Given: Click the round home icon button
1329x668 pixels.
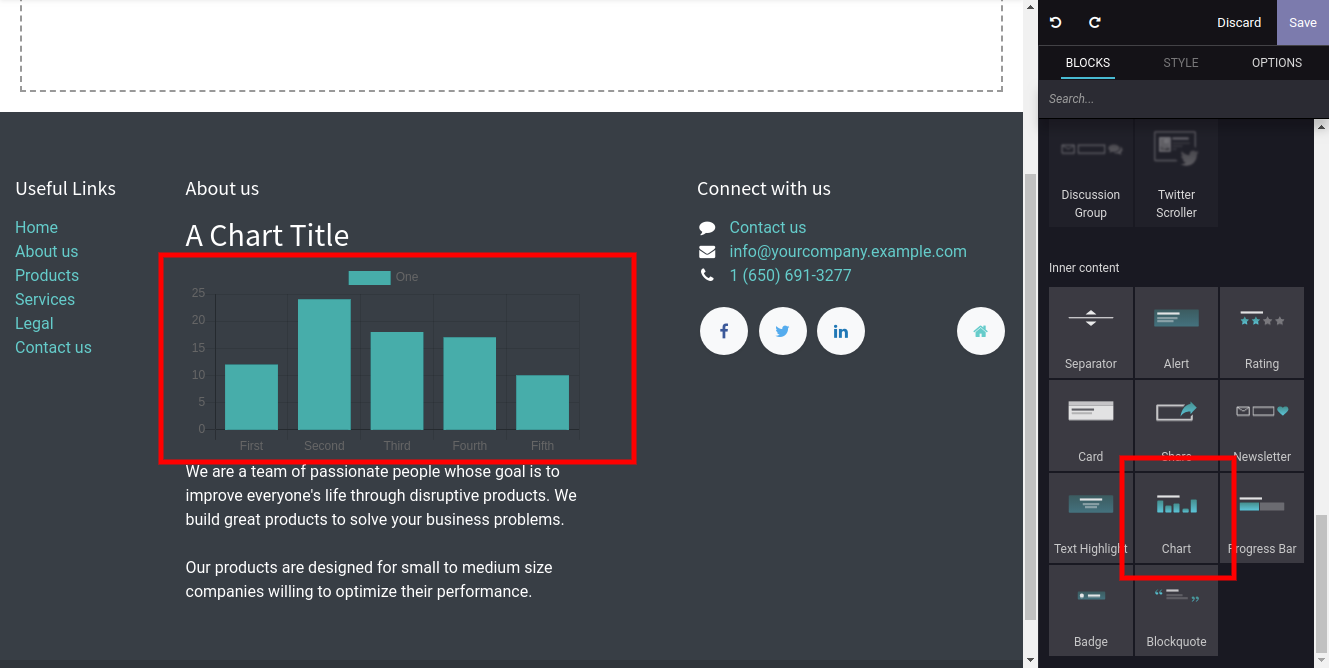Looking at the screenshot, I should pos(980,331).
